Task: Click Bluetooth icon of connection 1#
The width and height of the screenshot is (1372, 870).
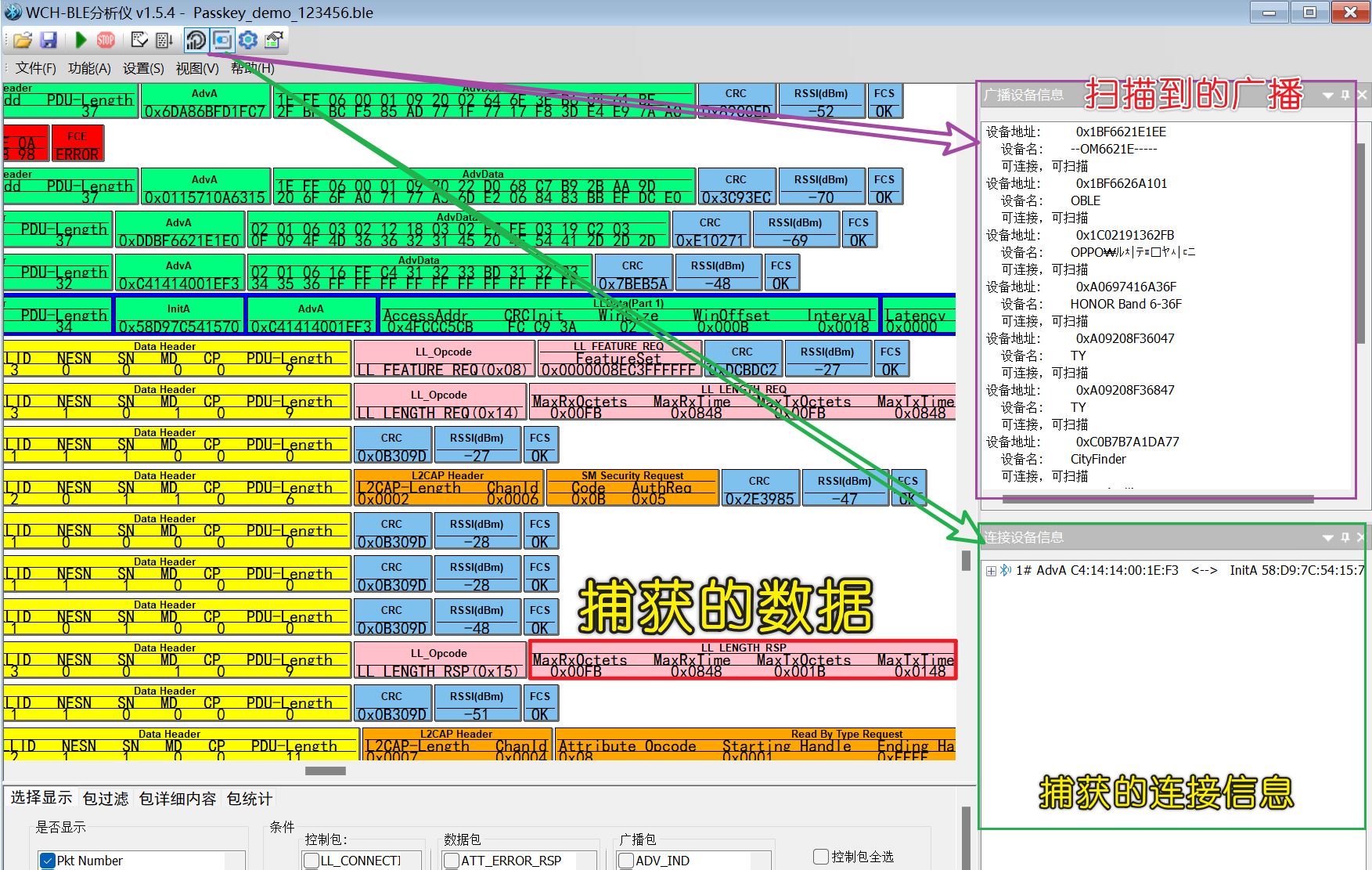Action: click(x=1005, y=571)
